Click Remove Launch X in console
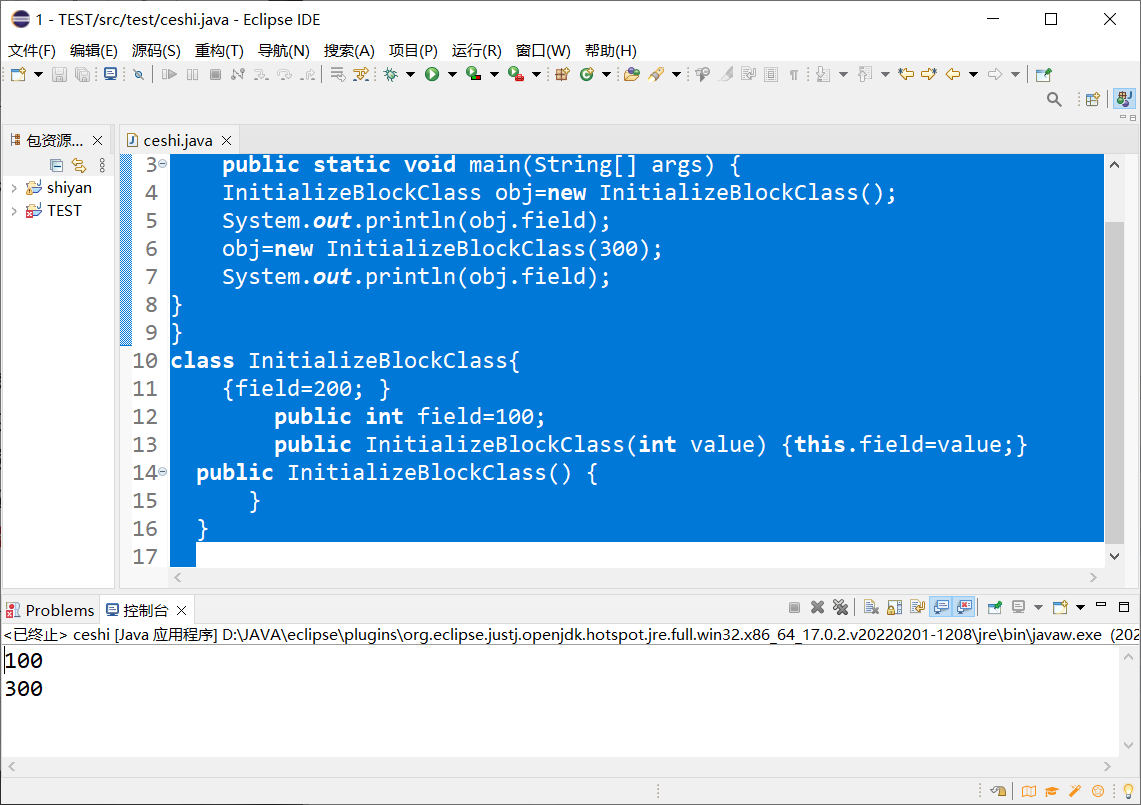 pos(817,607)
